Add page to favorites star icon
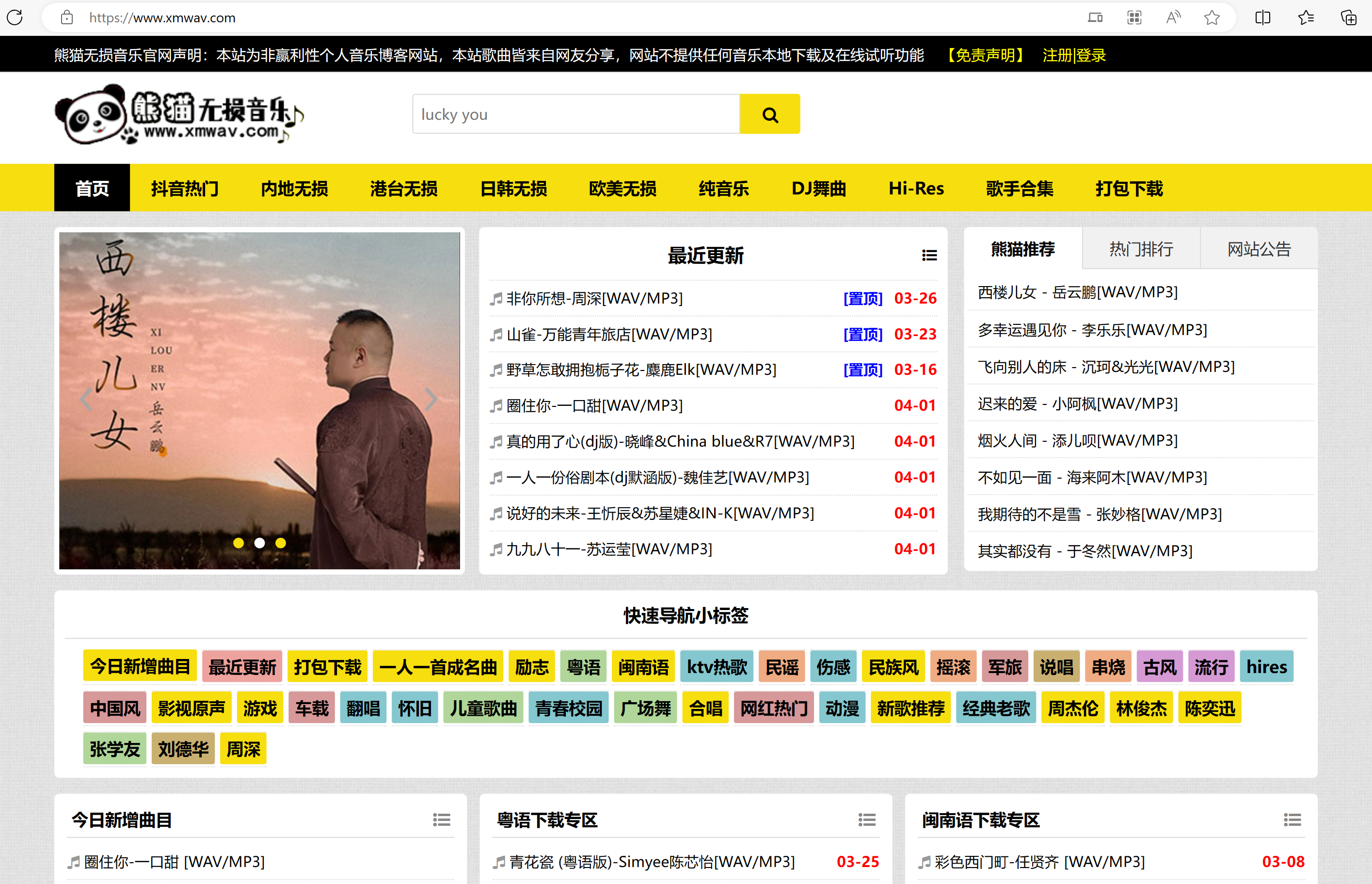Viewport: 1372px width, 884px height. tap(1212, 17)
